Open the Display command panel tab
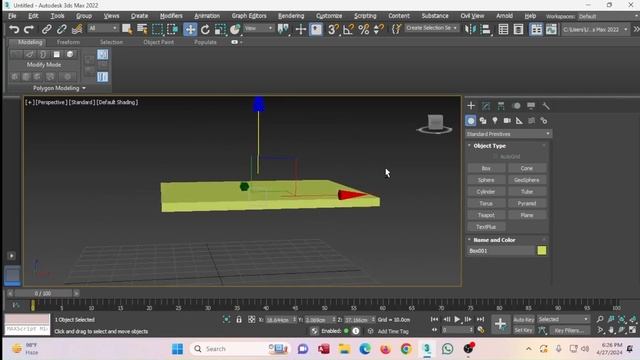Screen dimensions: 640x360 (531, 106)
